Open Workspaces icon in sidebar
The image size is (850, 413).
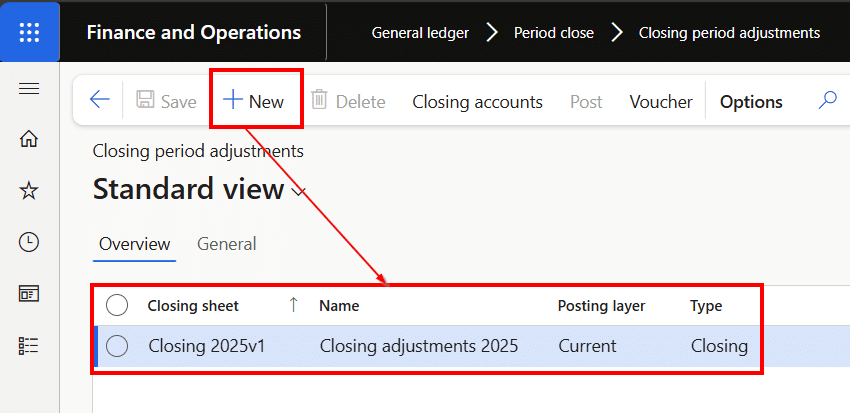(29, 294)
